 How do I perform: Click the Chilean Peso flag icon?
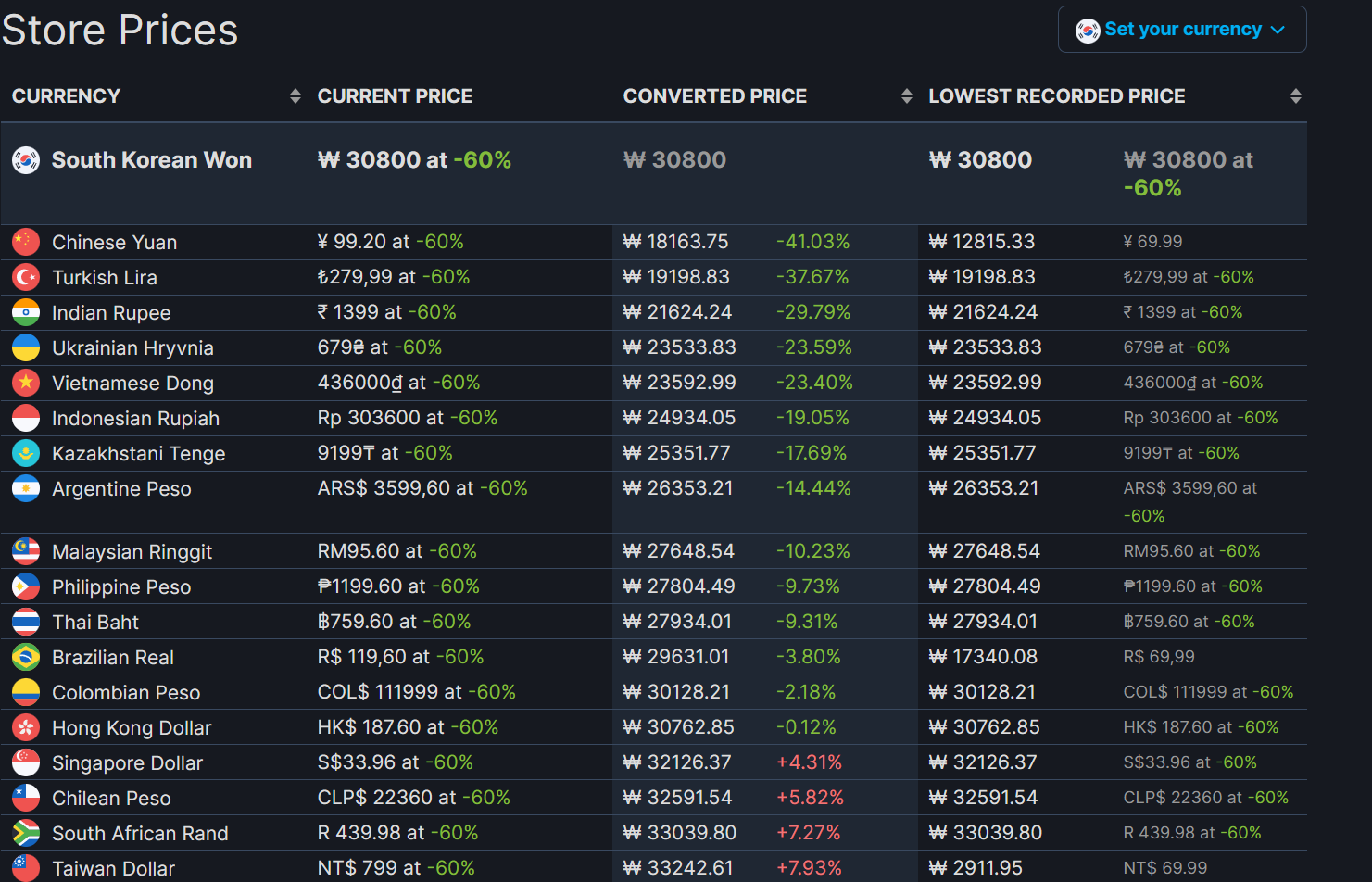tap(26, 798)
